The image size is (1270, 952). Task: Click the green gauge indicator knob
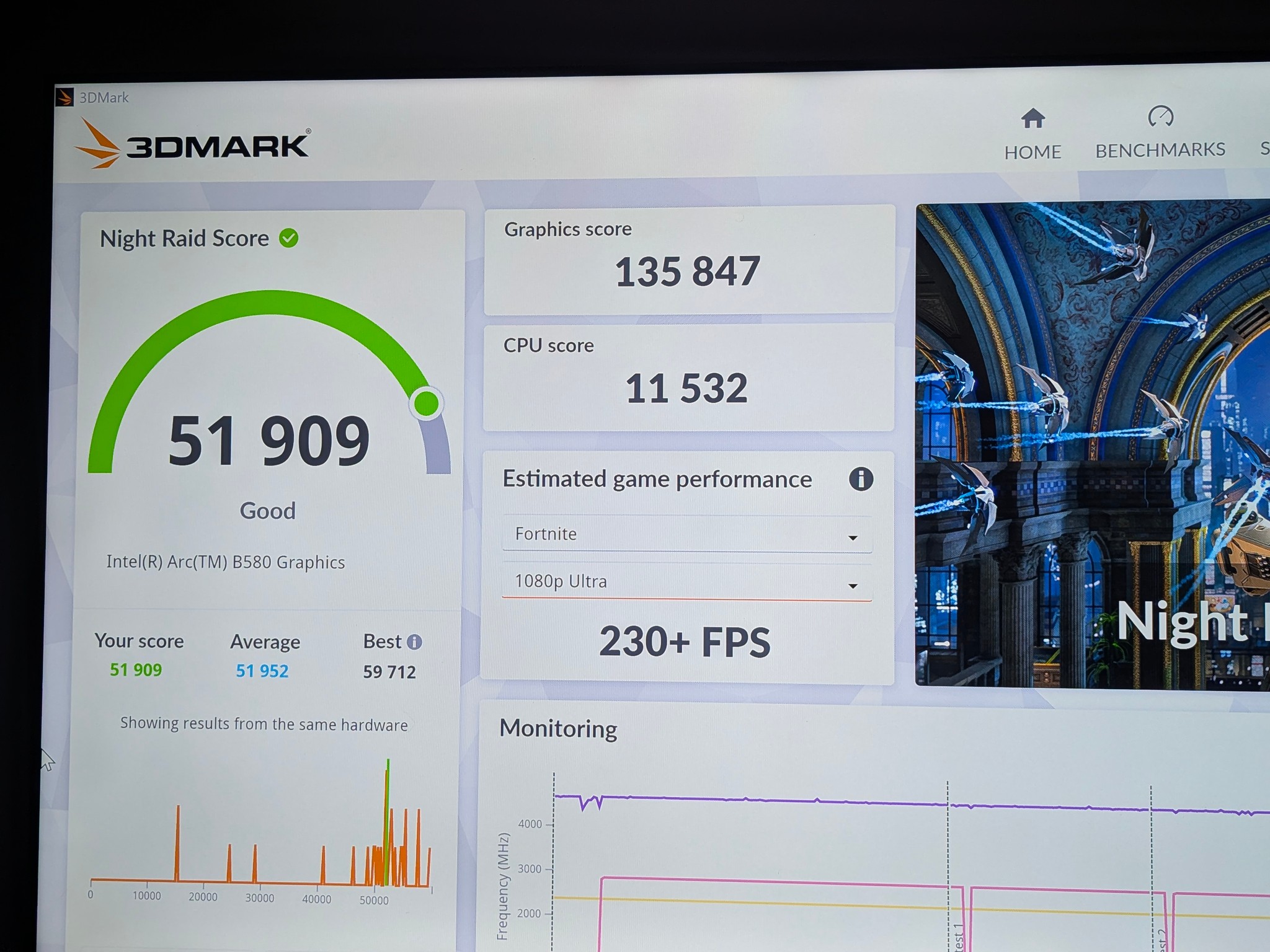point(426,403)
